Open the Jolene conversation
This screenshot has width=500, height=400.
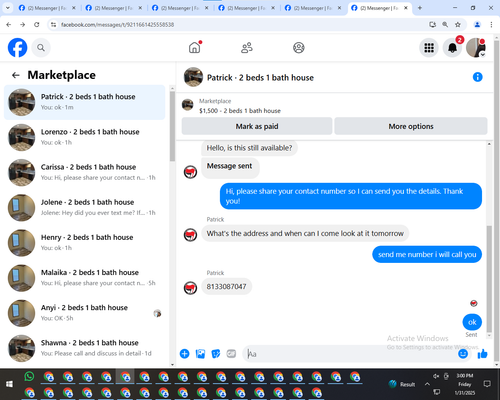(85, 207)
